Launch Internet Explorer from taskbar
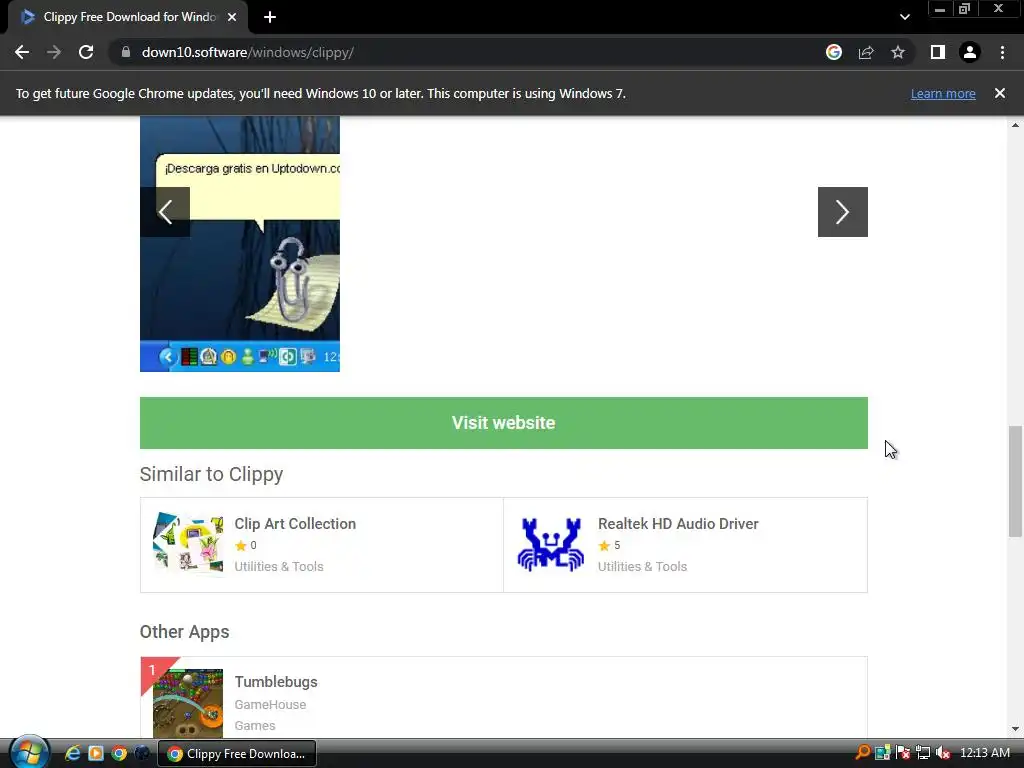This screenshot has width=1024, height=768. click(x=72, y=753)
